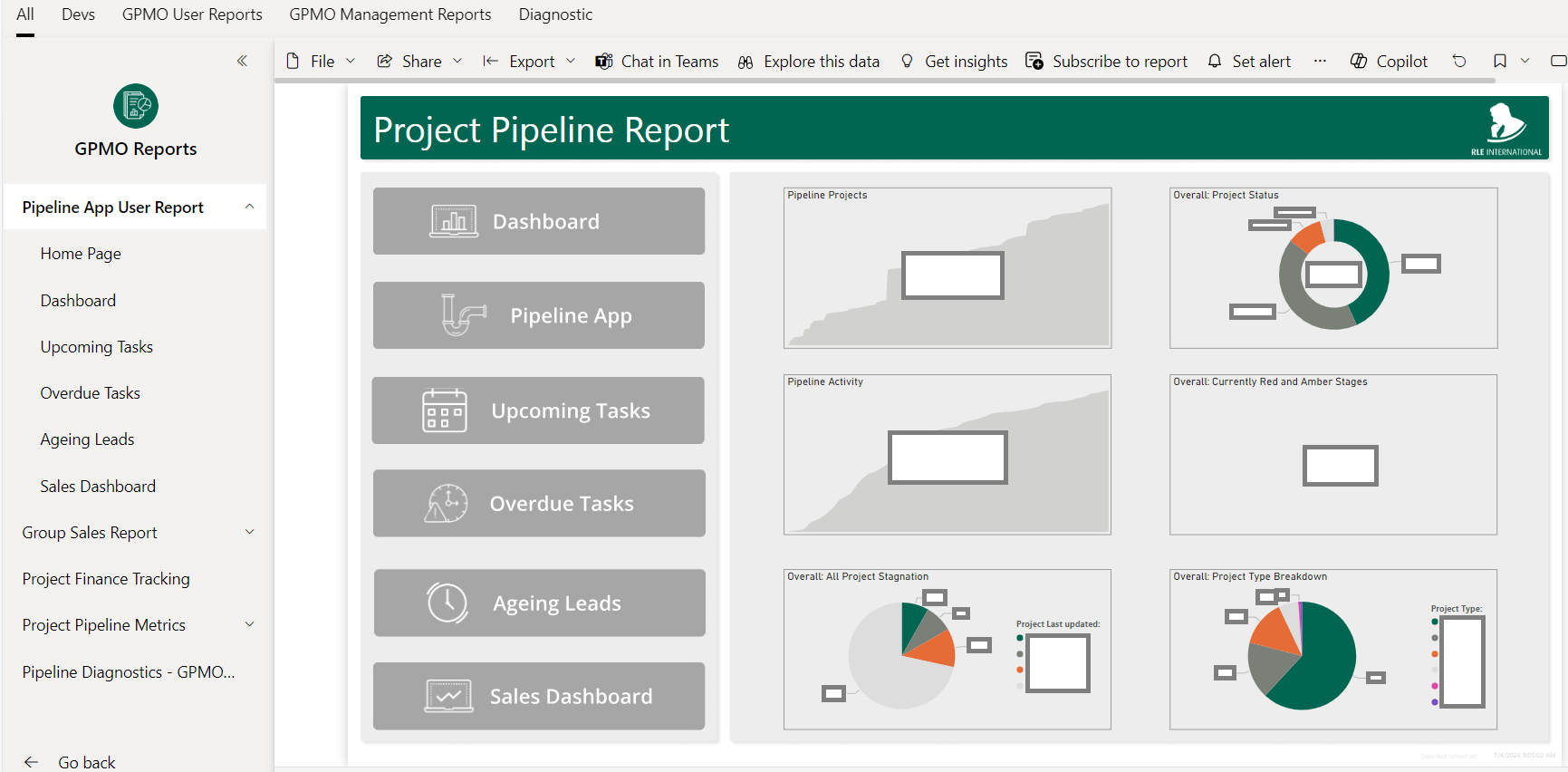Viewport: 1568px width, 772px height.
Task: Click the Sales Dashboard tile button
Action: tap(538, 696)
